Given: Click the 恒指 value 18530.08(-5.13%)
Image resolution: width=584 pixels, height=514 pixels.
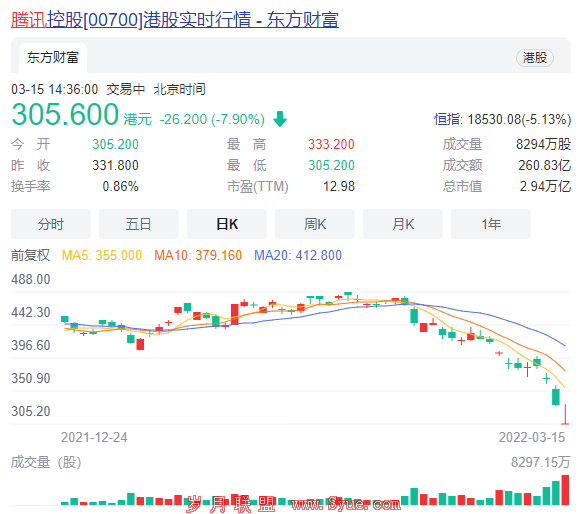Looking at the screenshot, I should [519, 120].
